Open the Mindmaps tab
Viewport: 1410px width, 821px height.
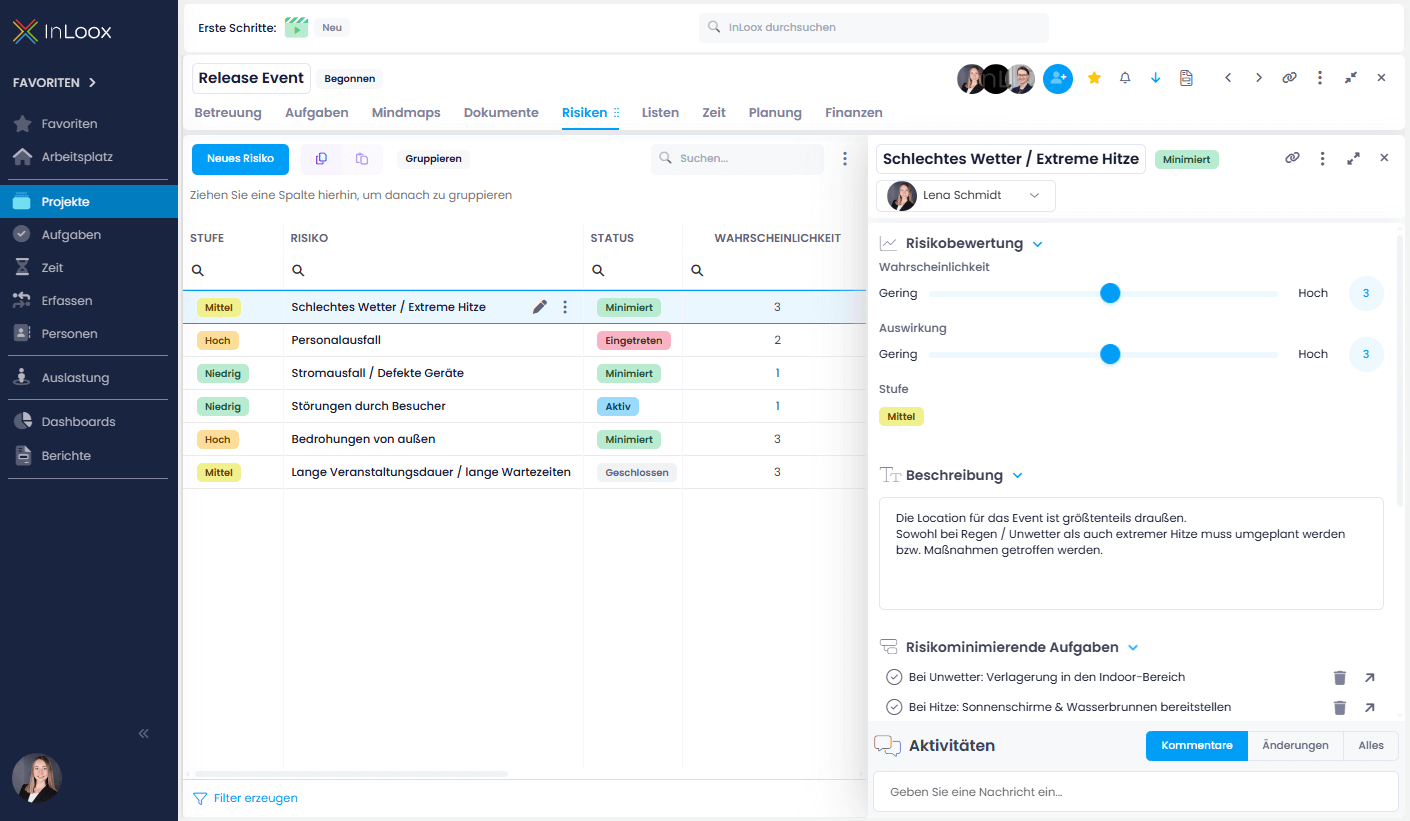click(406, 112)
